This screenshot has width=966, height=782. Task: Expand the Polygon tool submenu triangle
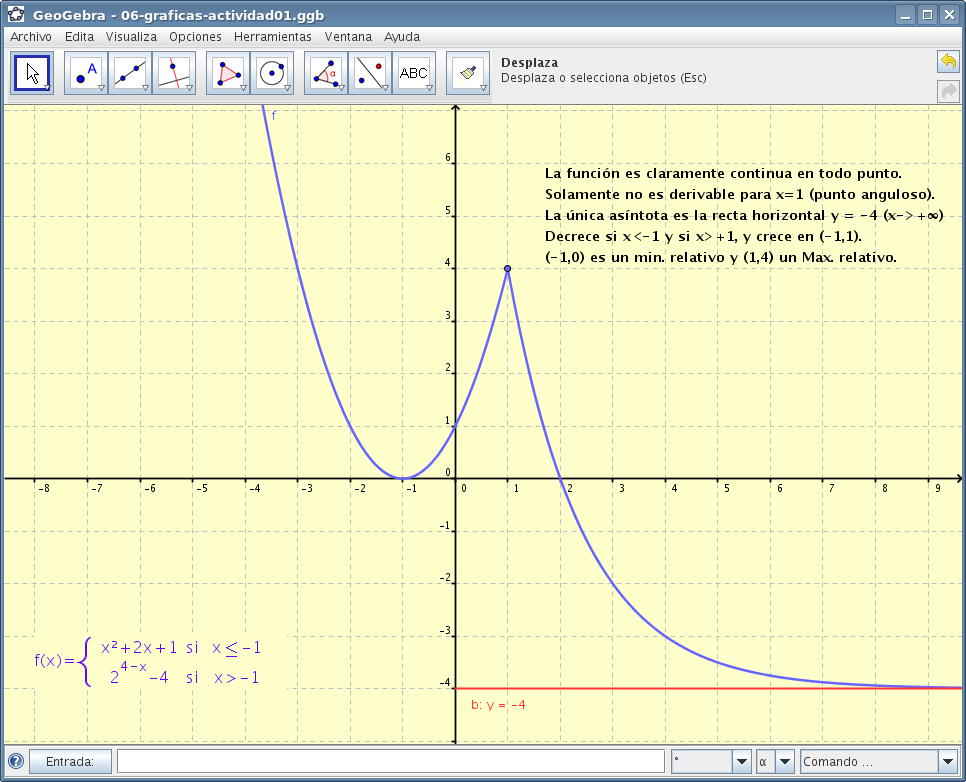(x=243, y=88)
